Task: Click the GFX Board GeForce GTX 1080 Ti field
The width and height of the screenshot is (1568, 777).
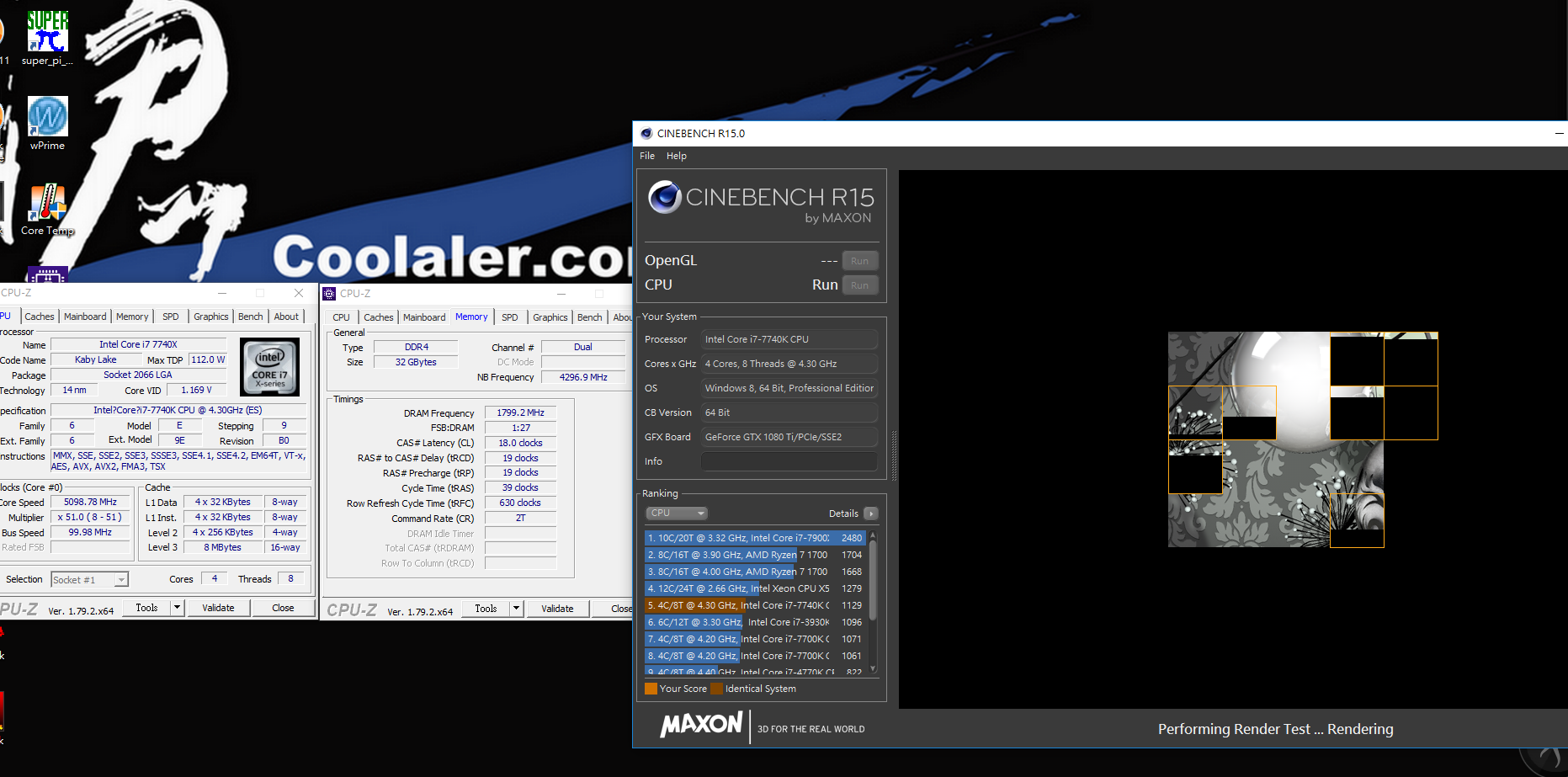Action: [789, 437]
